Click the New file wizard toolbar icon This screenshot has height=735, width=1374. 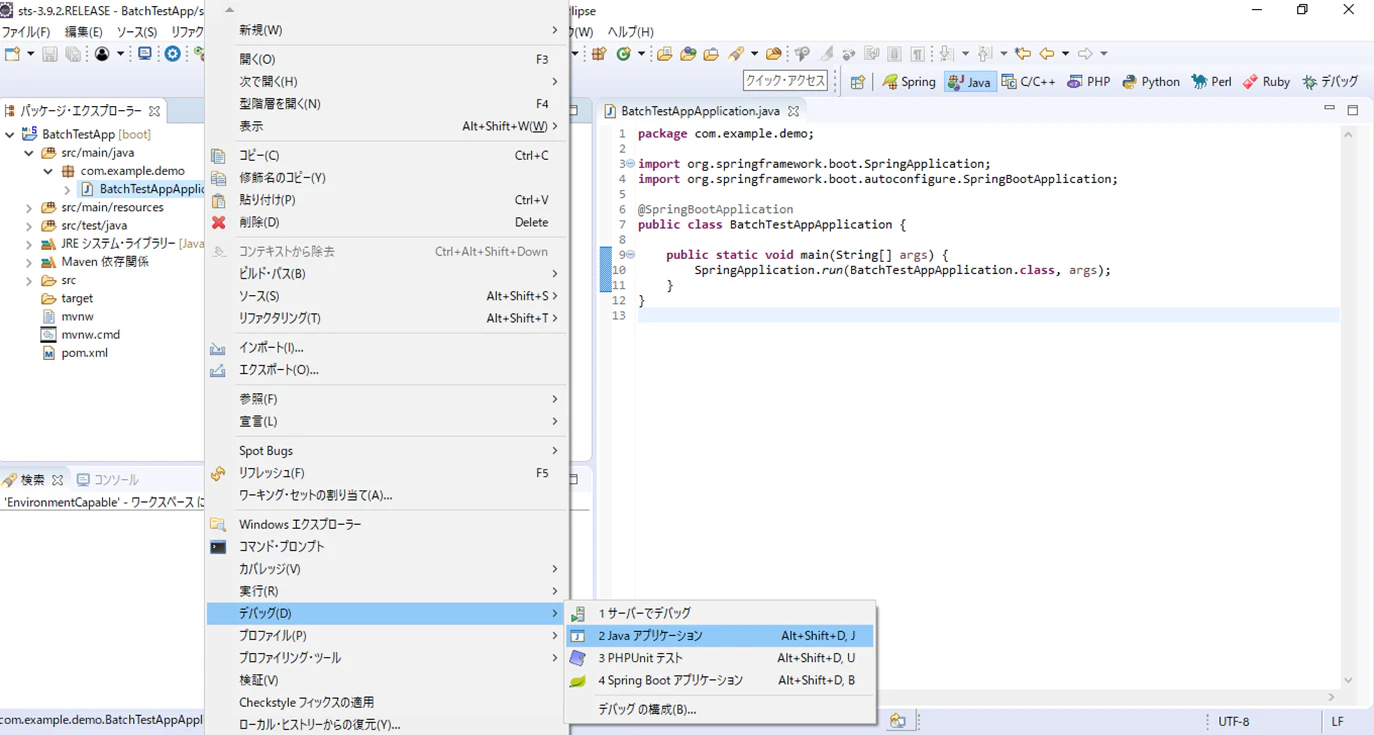[x=13, y=54]
